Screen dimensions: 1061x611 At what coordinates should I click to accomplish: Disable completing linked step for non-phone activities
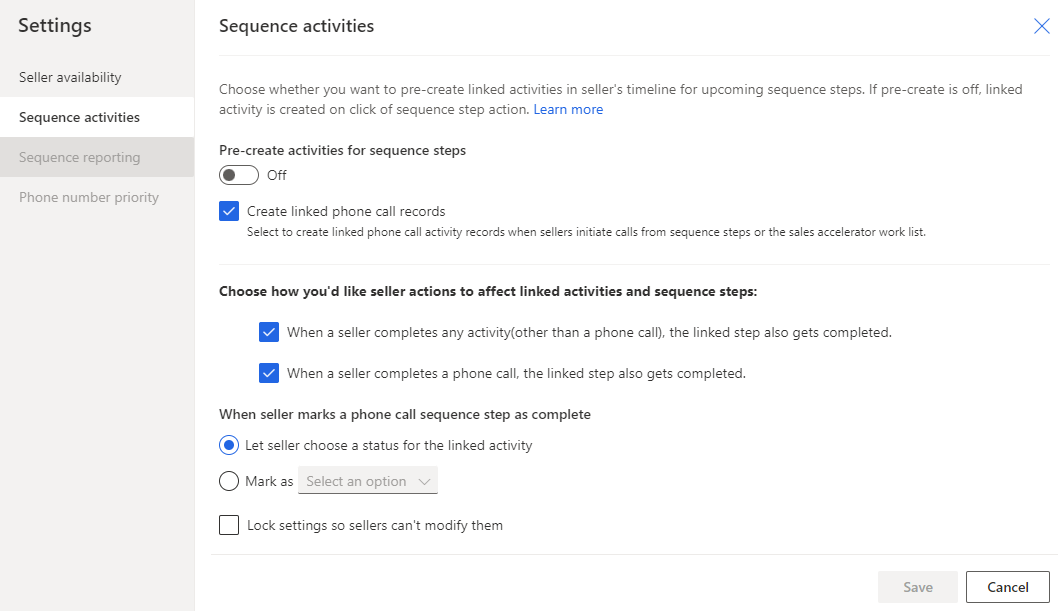pos(269,331)
